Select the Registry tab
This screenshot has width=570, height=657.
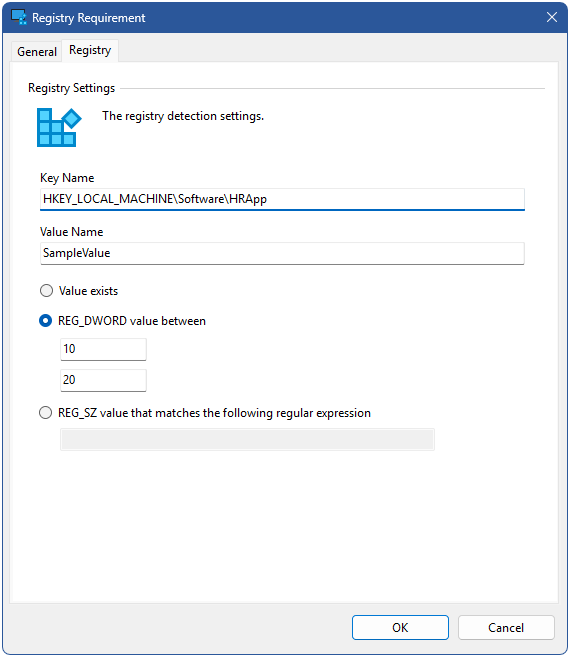90,50
